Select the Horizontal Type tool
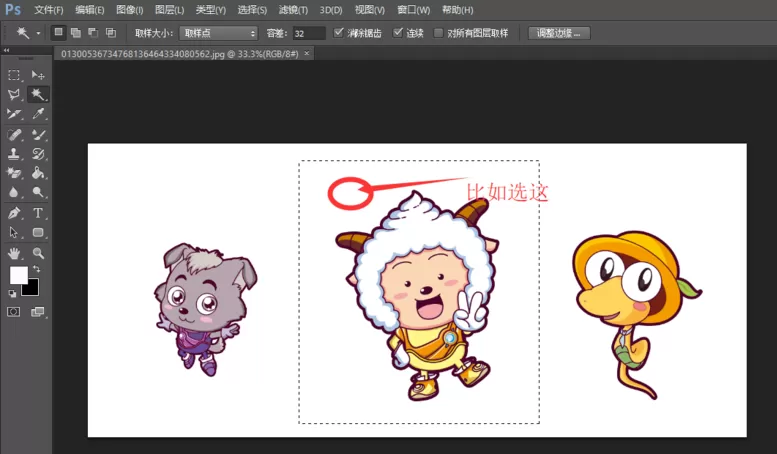 38,213
